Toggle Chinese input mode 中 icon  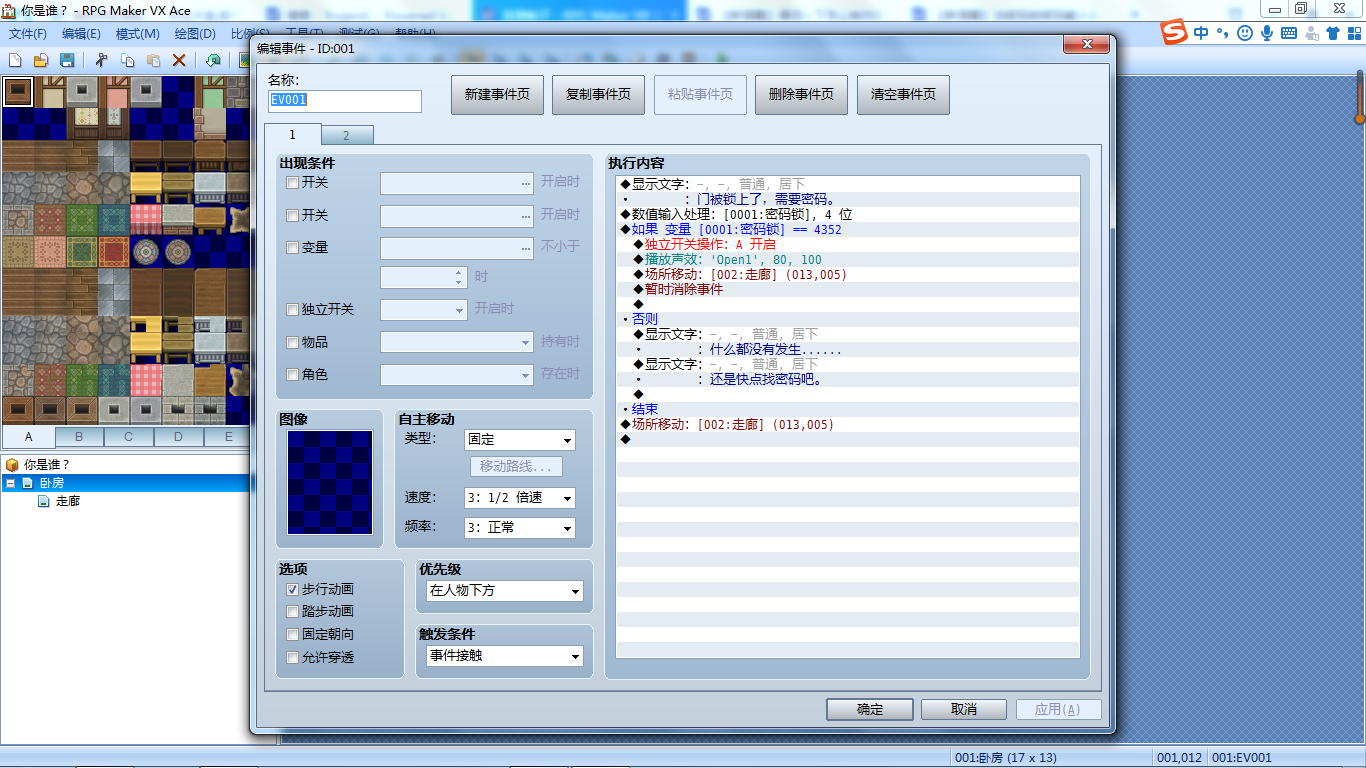click(x=1201, y=33)
